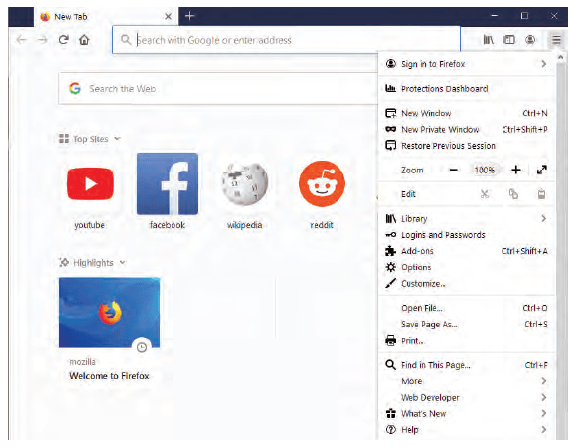Open the Library toolbar icon
Image resolution: width=573 pixels, height=448 pixels.
(489, 39)
